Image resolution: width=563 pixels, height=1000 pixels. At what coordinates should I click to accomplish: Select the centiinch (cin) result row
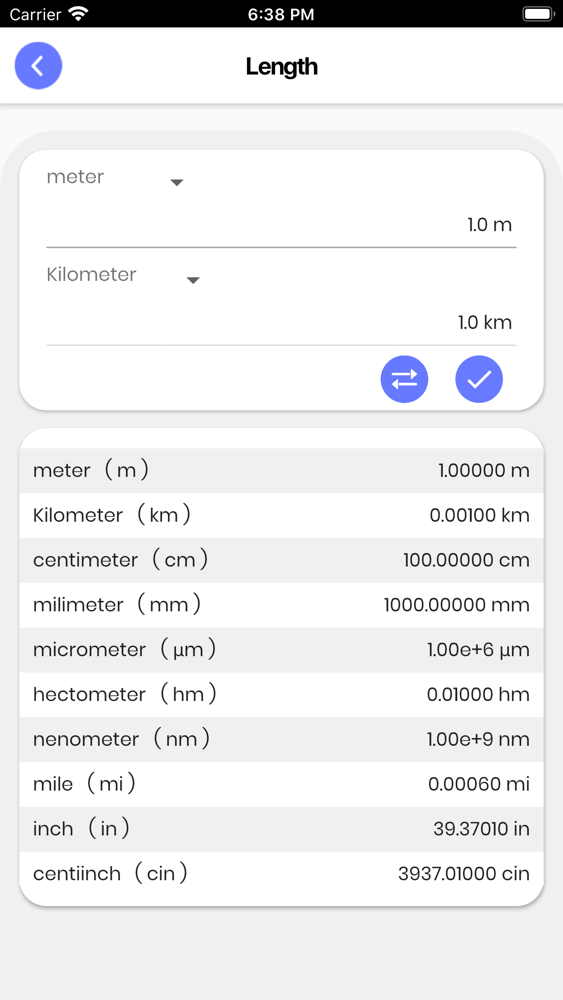[281, 874]
